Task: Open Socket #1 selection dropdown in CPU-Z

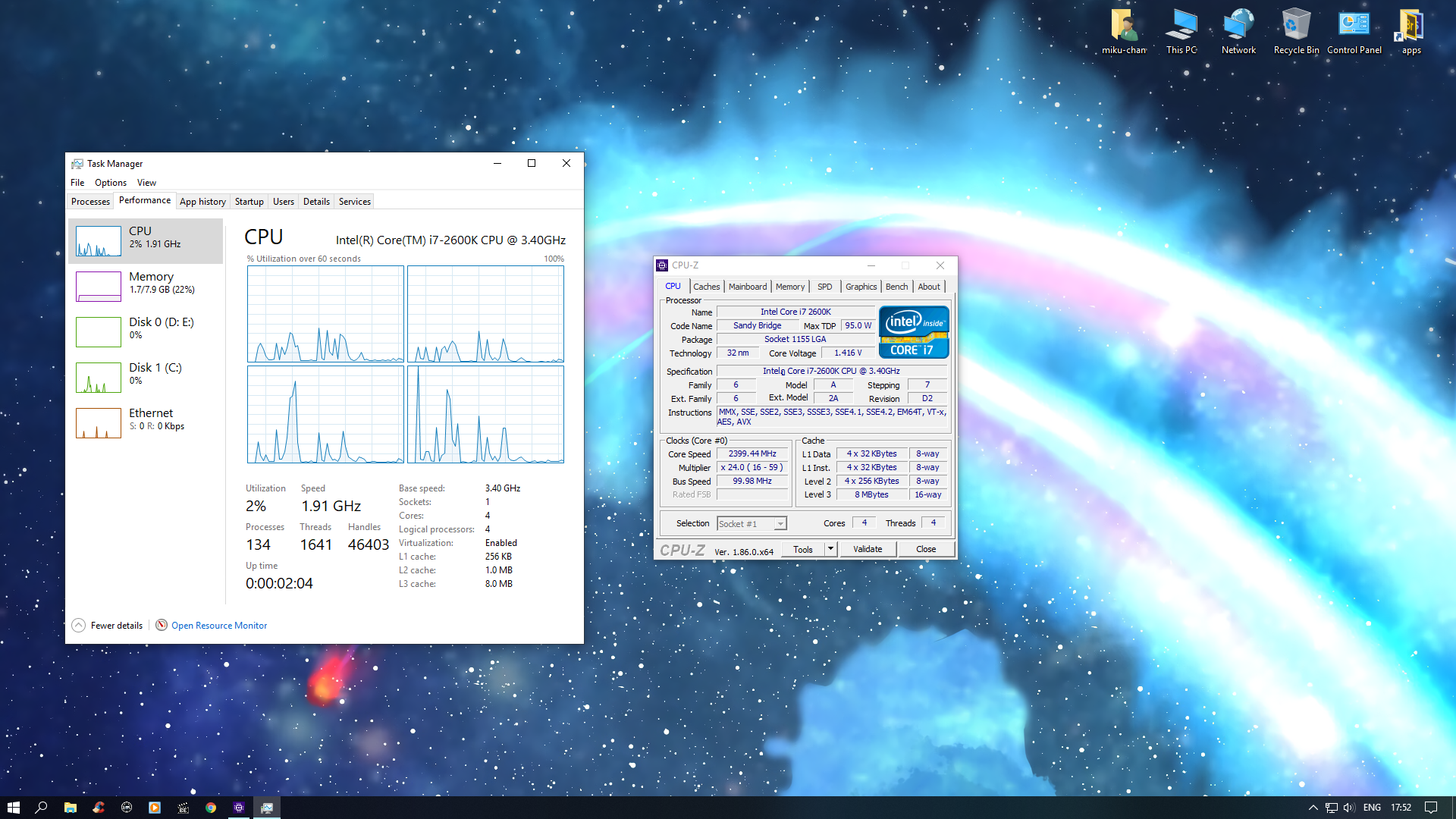Action: [752, 524]
